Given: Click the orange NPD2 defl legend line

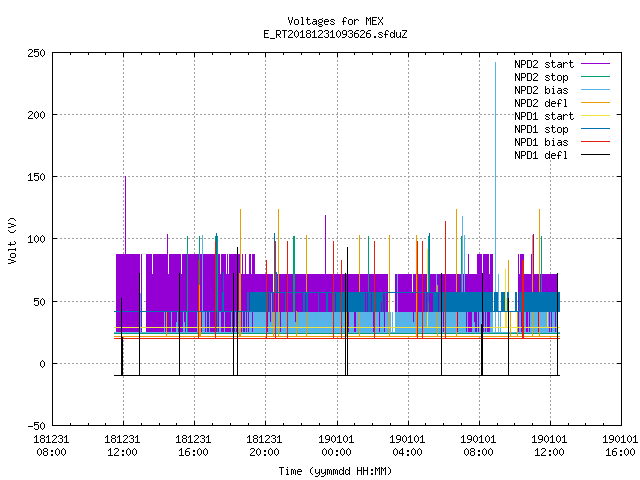Looking at the screenshot, I should 596,103.
